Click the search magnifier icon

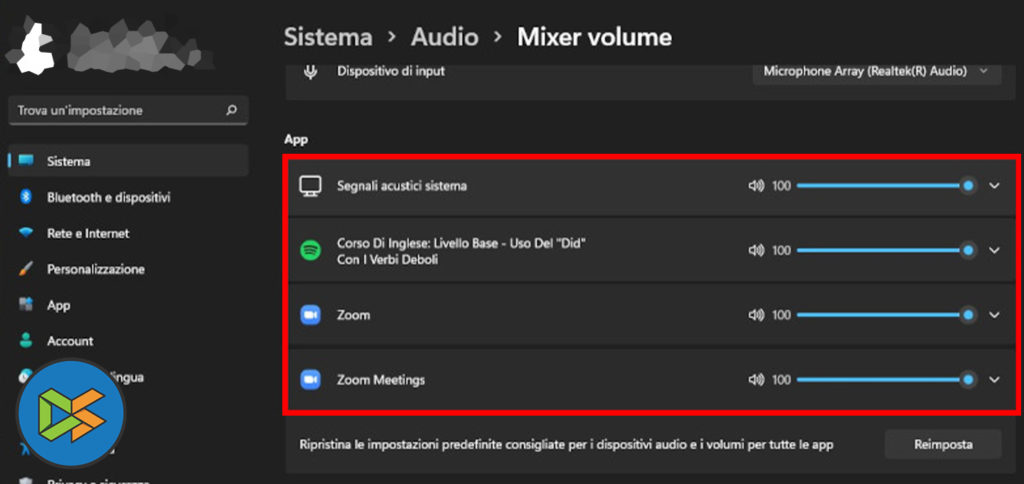tap(232, 110)
